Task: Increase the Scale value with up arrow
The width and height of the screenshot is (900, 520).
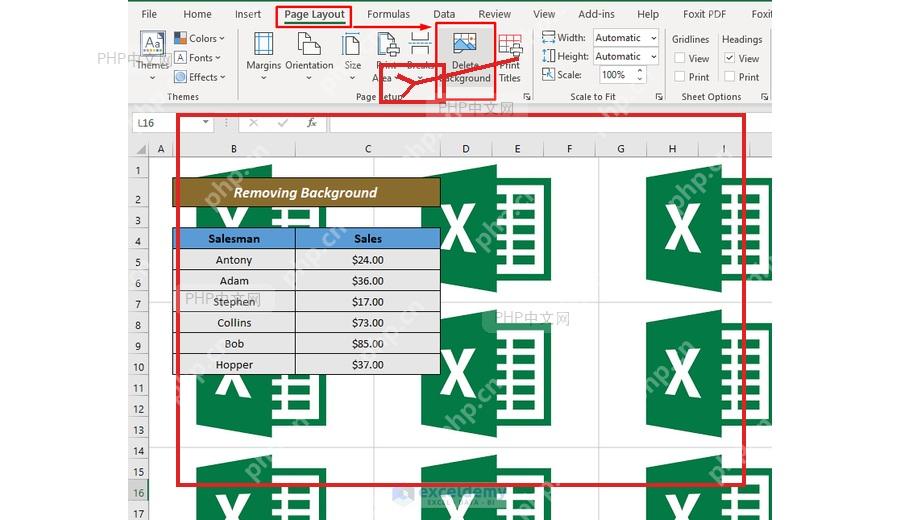Action: tap(640, 71)
